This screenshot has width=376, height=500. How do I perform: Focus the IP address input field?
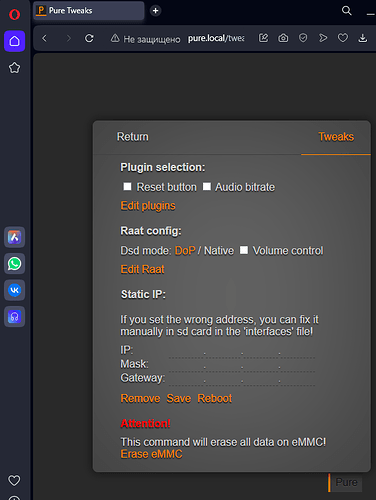tap(242, 351)
